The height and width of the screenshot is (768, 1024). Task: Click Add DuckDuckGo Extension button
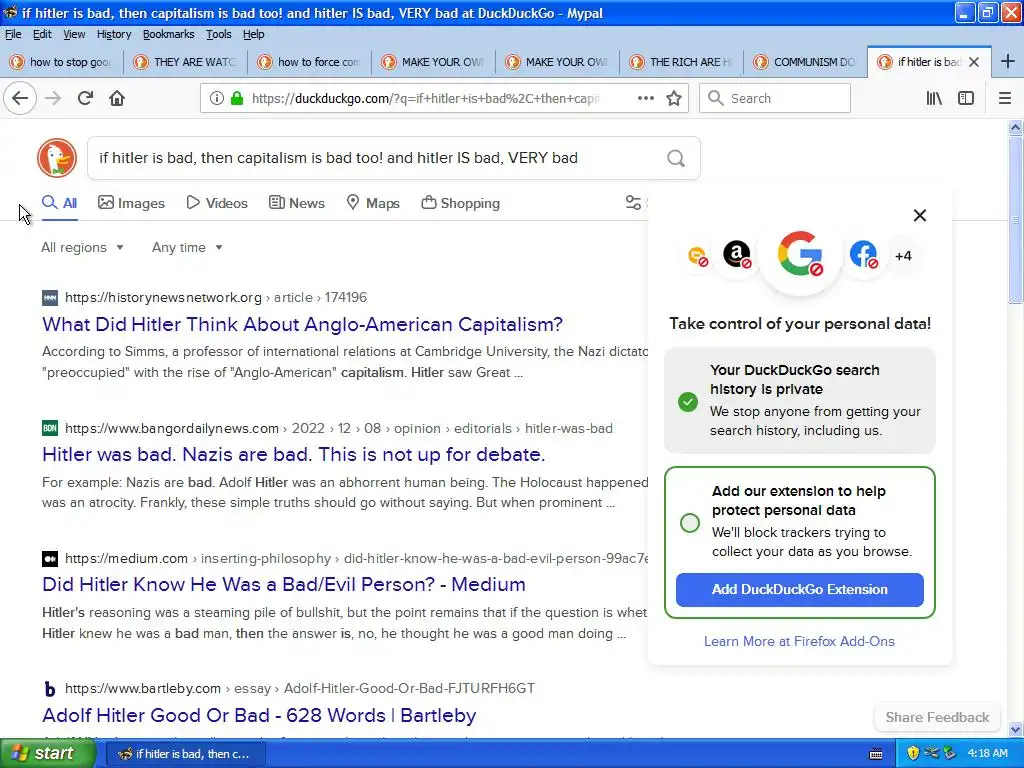click(x=799, y=590)
